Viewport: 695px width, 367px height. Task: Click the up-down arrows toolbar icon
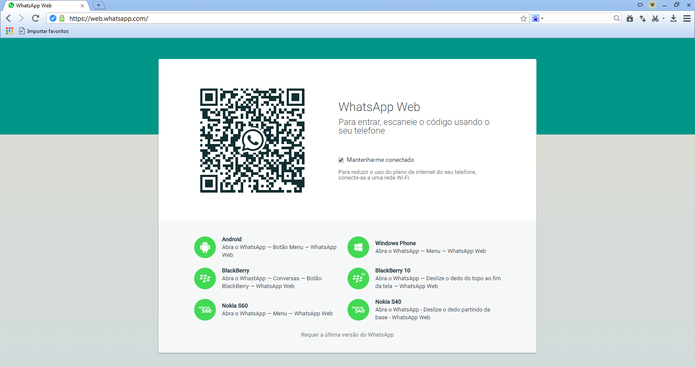(x=643, y=19)
